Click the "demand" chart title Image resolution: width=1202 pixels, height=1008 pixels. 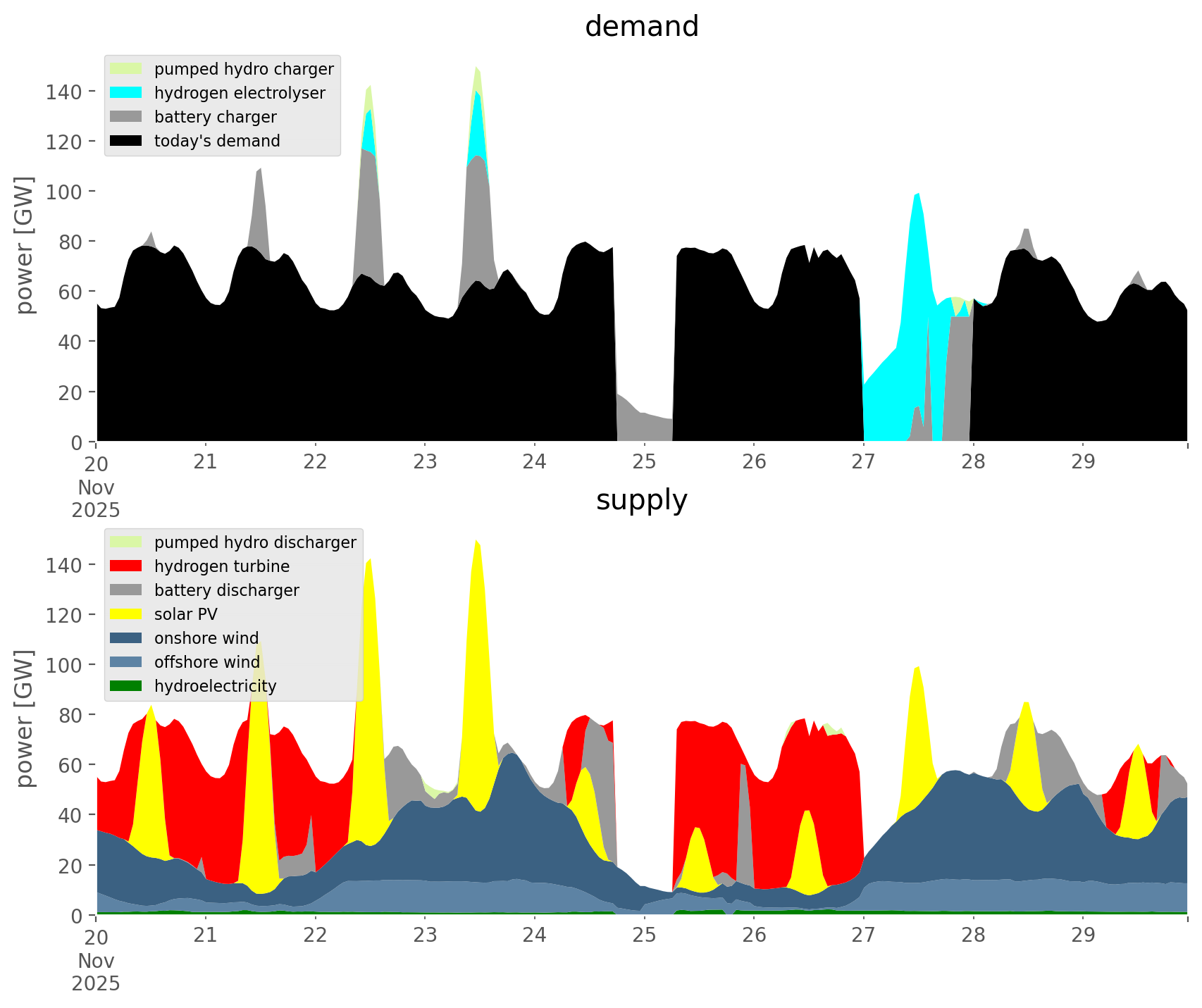pyautogui.click(x=641, y=27)
